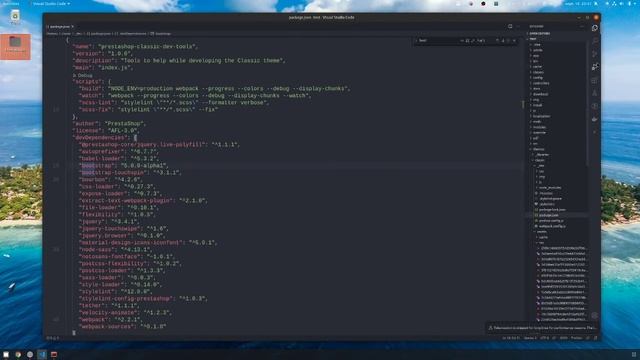Go to previous match in find widget

click(497, 40)
